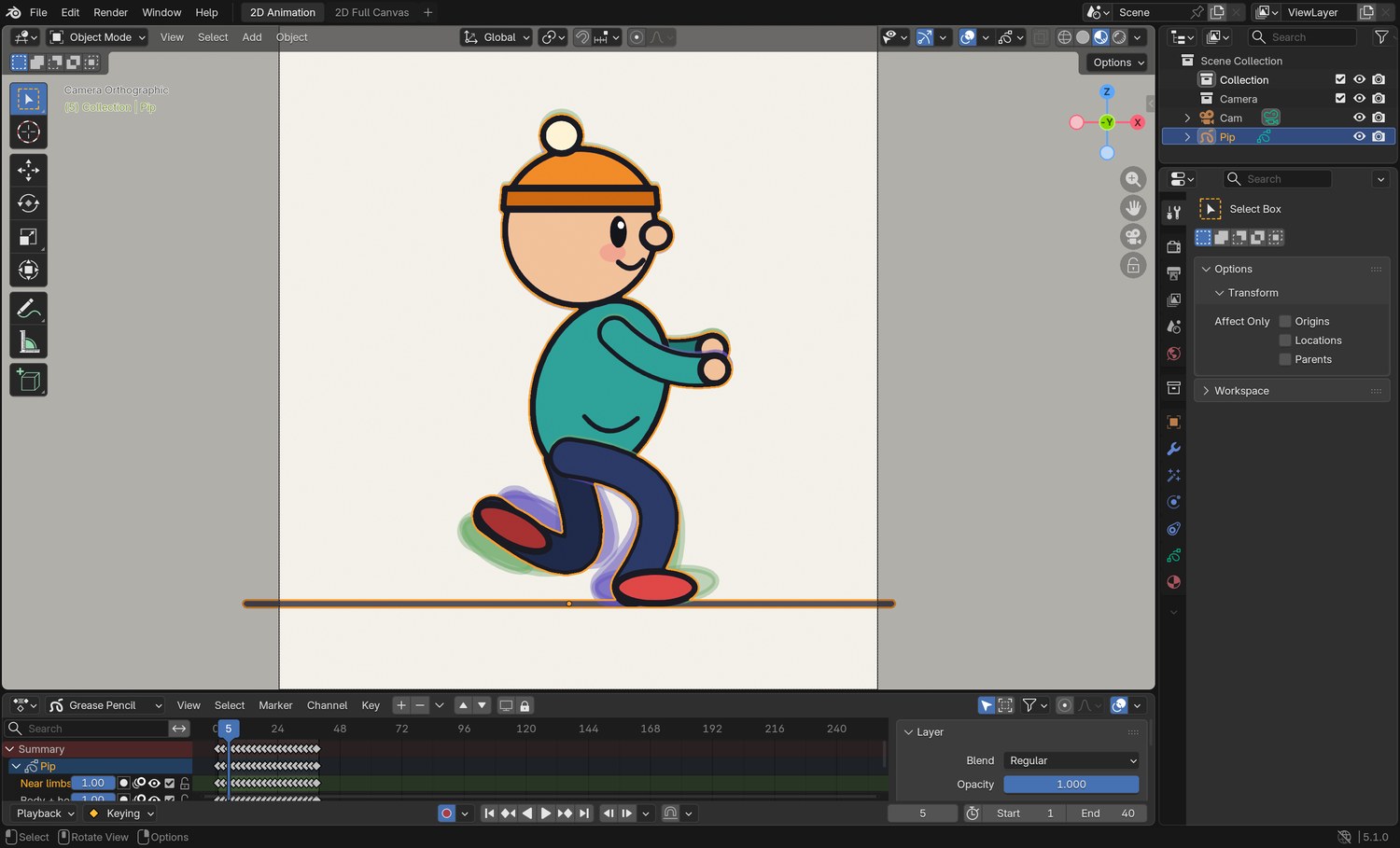Viewport: 1400px width, 848px height.
Task: Open the View Layer properties tab
Action: [x=1174, y=299]
